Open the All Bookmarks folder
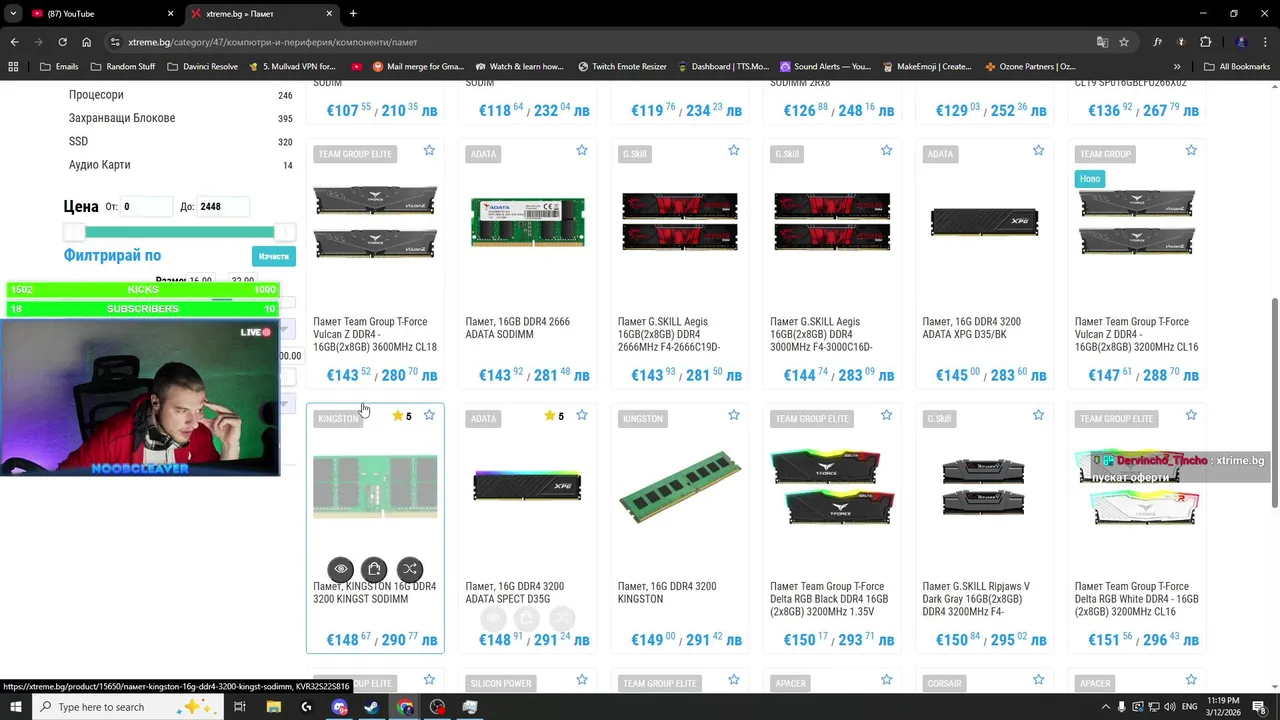1280x720 pixels. click(x=1237, y=67)
